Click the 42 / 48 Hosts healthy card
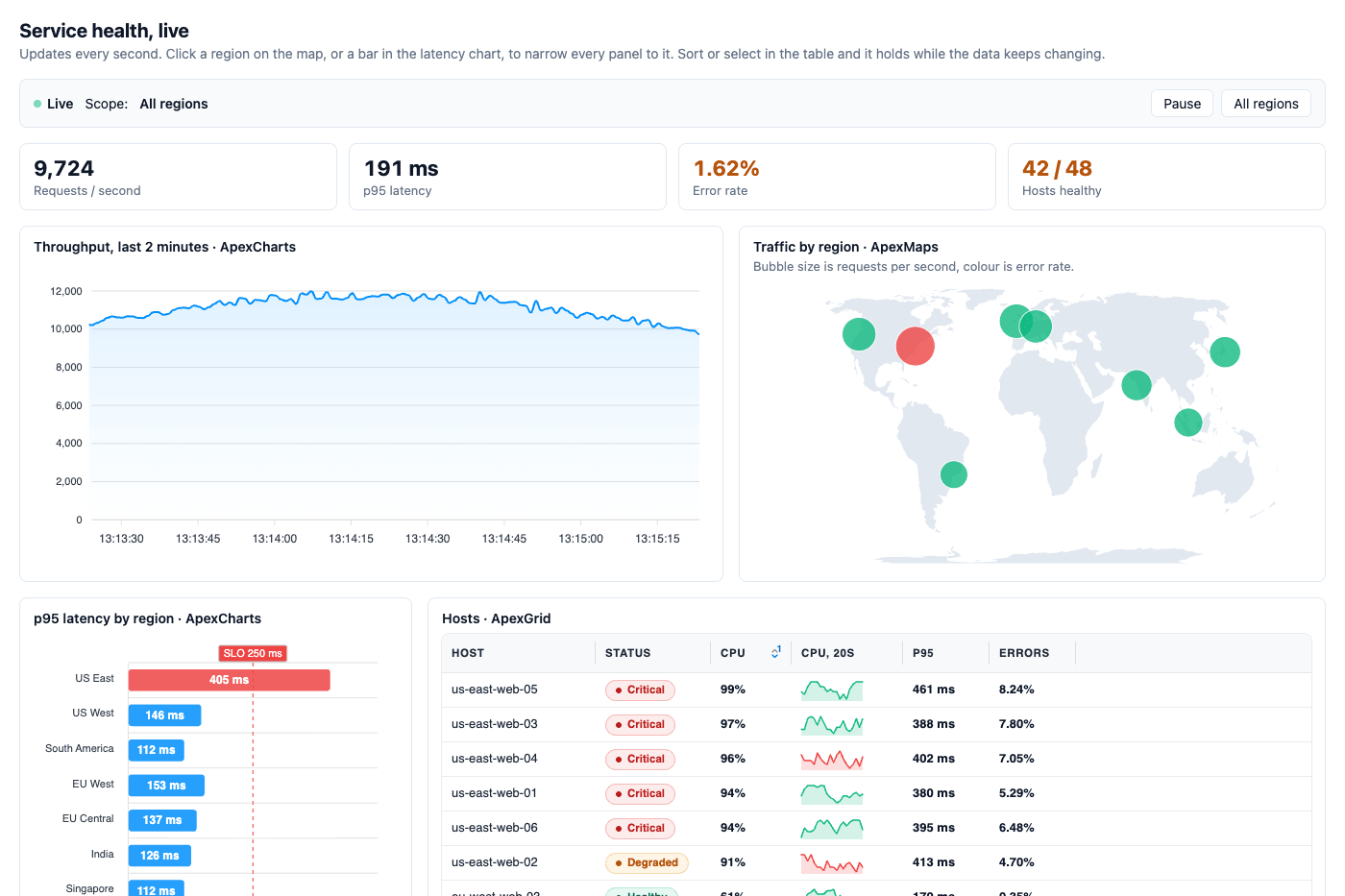 coord(1166,177)
